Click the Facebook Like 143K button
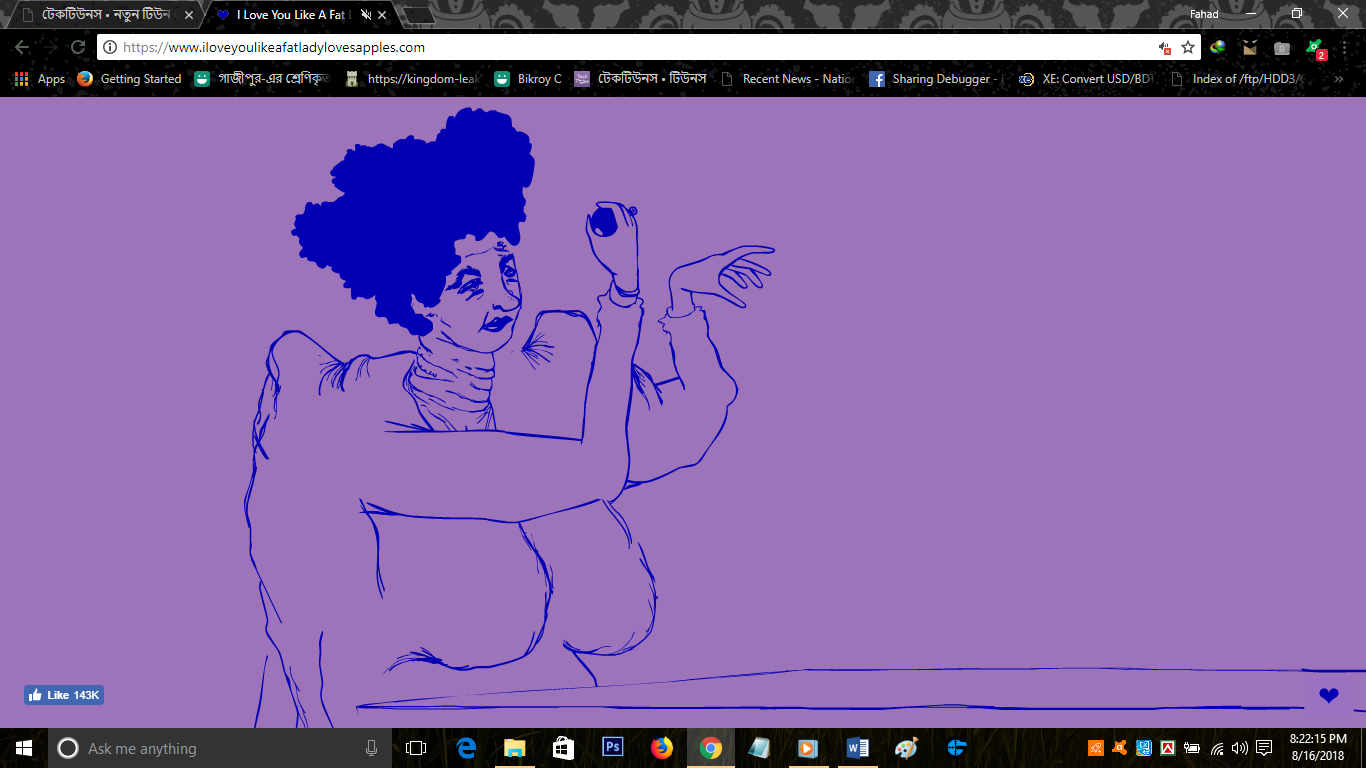Screen dimensions: 1366x768 [64, 695]
